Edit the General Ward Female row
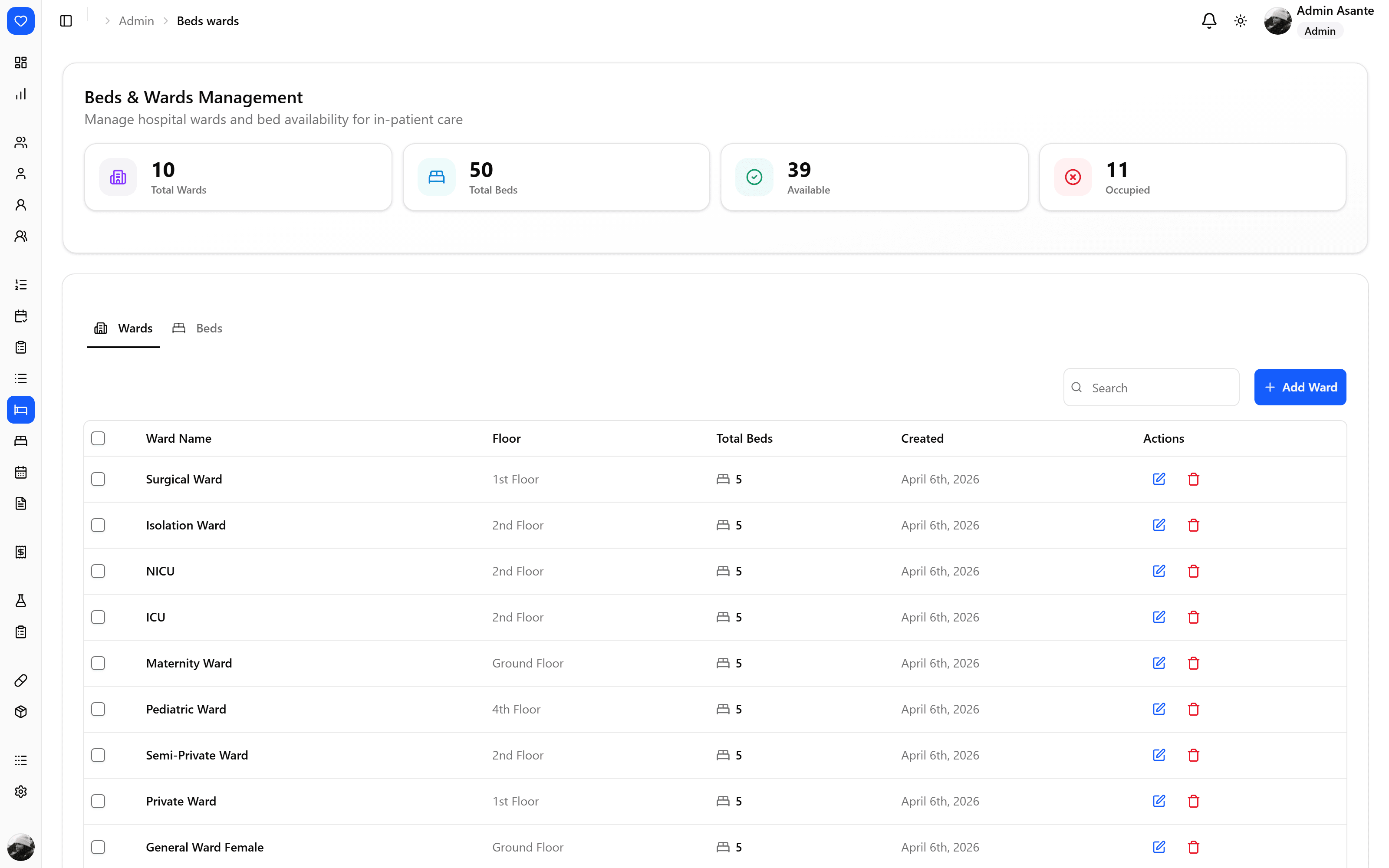This screenshot has width=1389, height=868. click(1159, 847)
